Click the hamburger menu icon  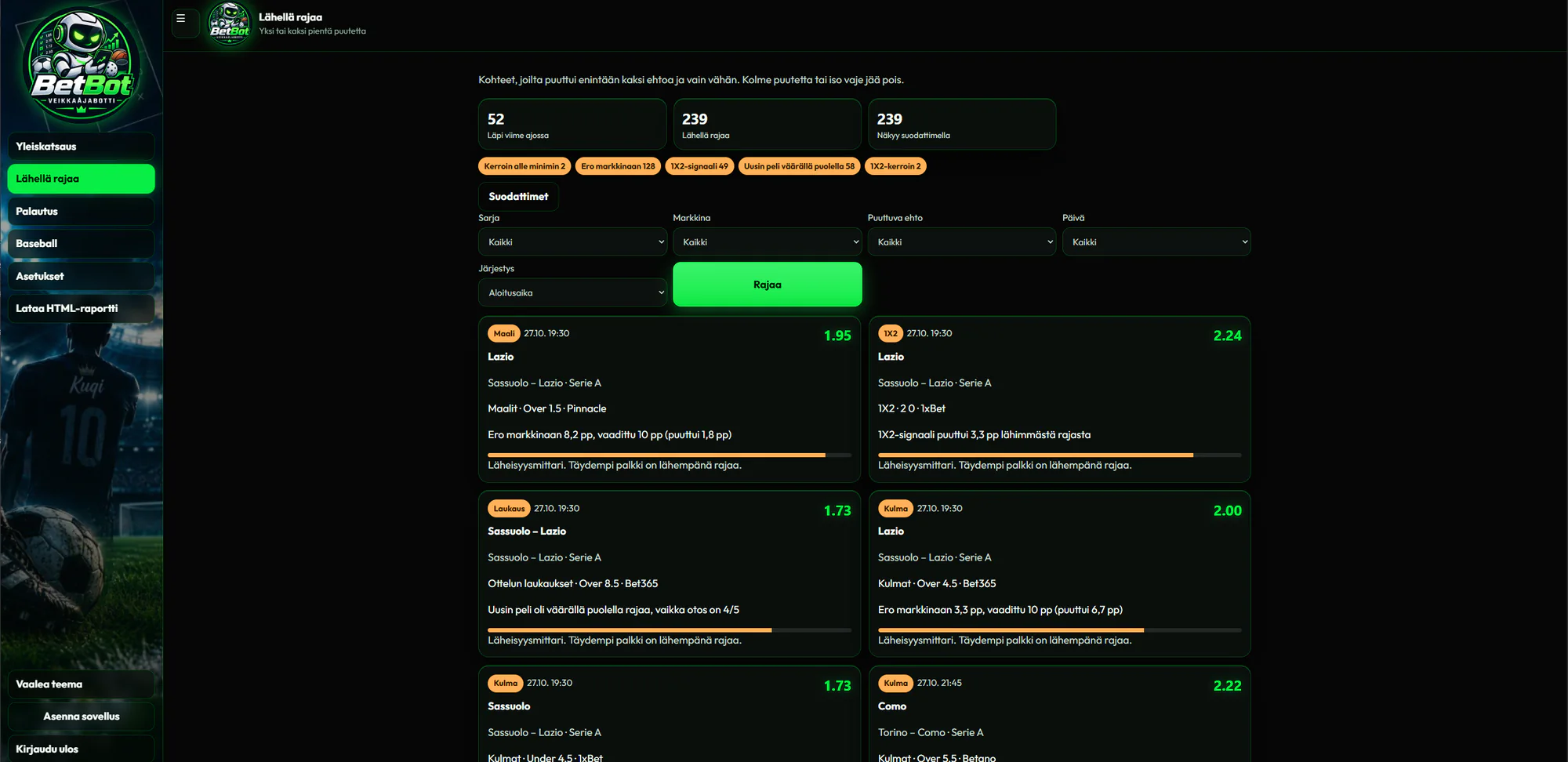(x=181, y=19)
